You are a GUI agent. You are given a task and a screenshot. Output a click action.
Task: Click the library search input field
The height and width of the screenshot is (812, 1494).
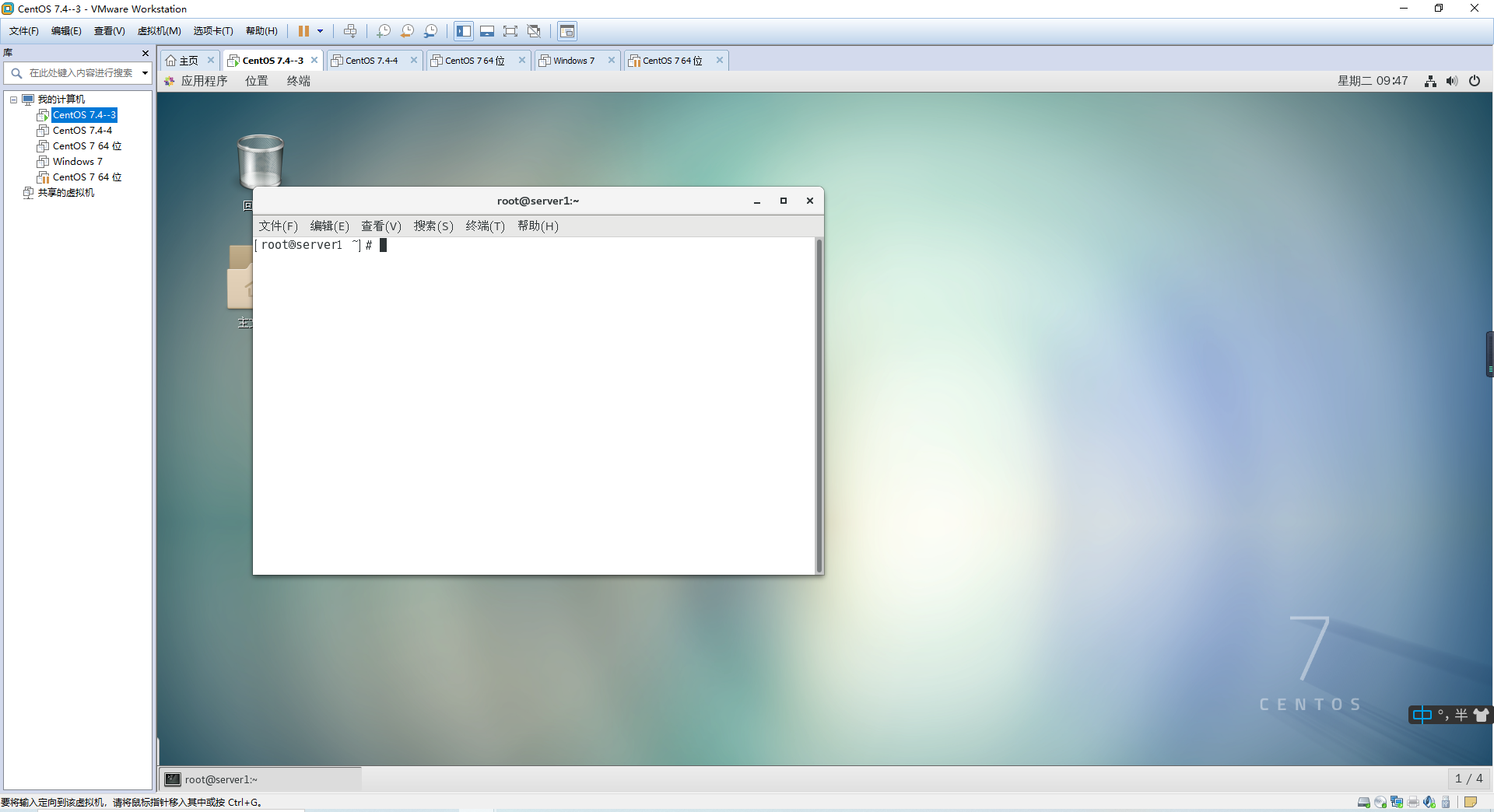coord(80,73)
